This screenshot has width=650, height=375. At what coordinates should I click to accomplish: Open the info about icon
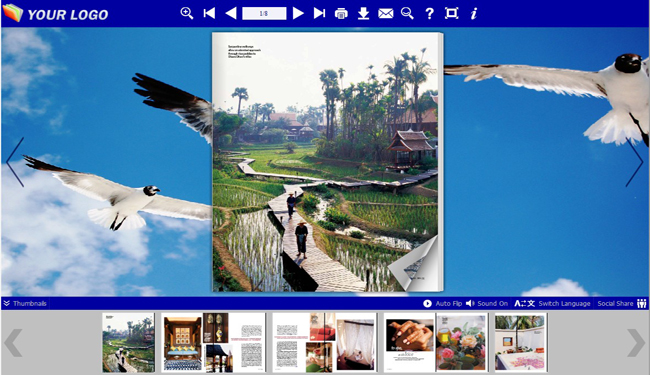pyautogui.click(x=473, y=13)
